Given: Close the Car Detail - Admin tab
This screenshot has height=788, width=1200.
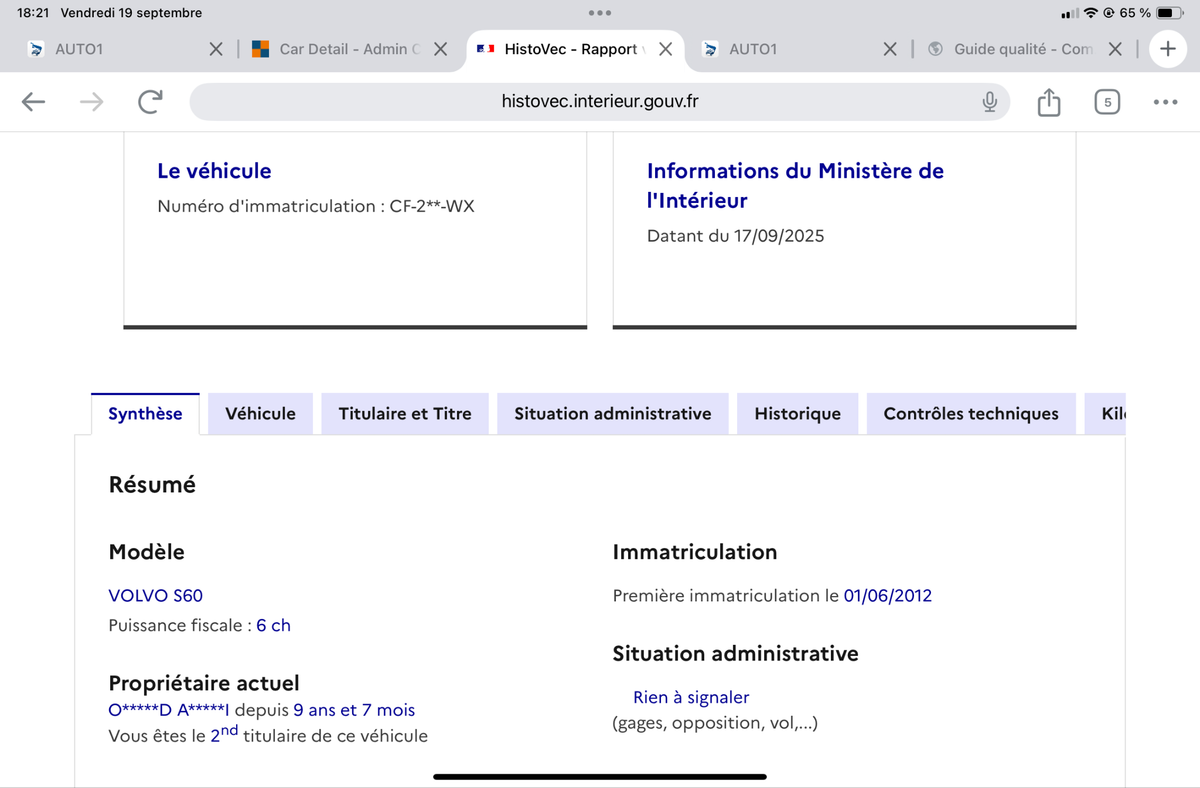Looking at the screenshot, I should point(440,49).
